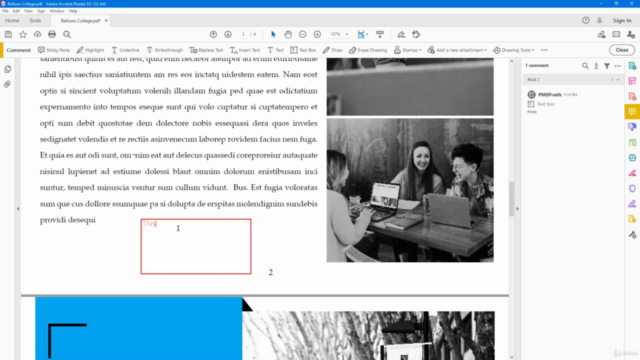Go to the previous page with up arrow
This screenshot has width=640, height=360.
pyautogui.click(x=213, y=35)
